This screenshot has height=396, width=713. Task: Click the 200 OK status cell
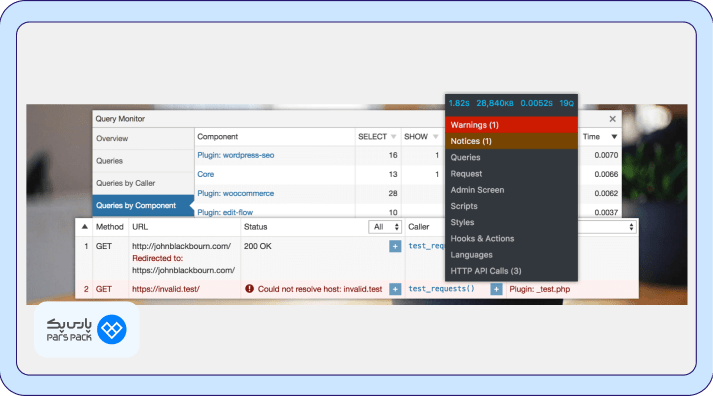coord(257,246)
